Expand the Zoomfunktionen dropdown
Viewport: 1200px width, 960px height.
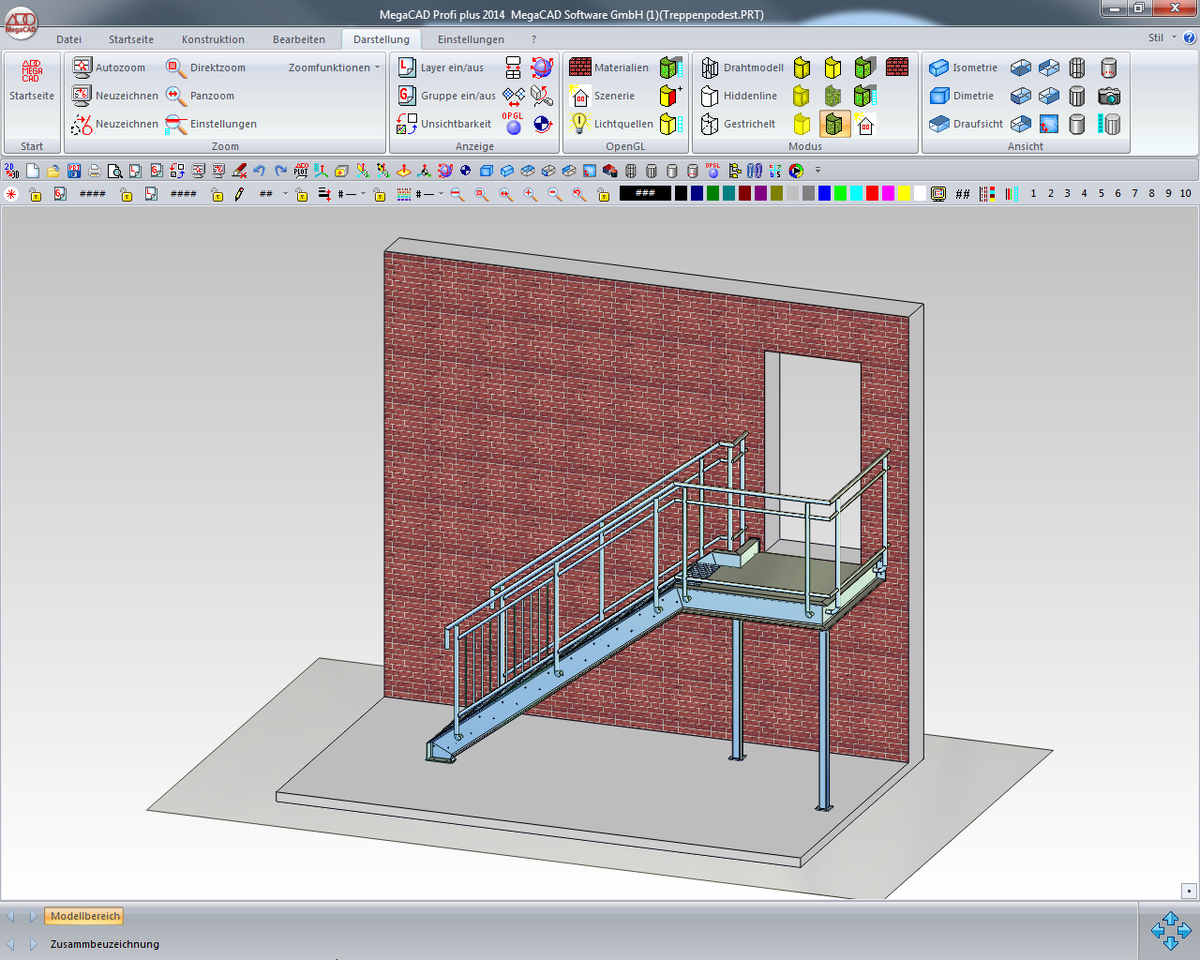click(334, 68)
